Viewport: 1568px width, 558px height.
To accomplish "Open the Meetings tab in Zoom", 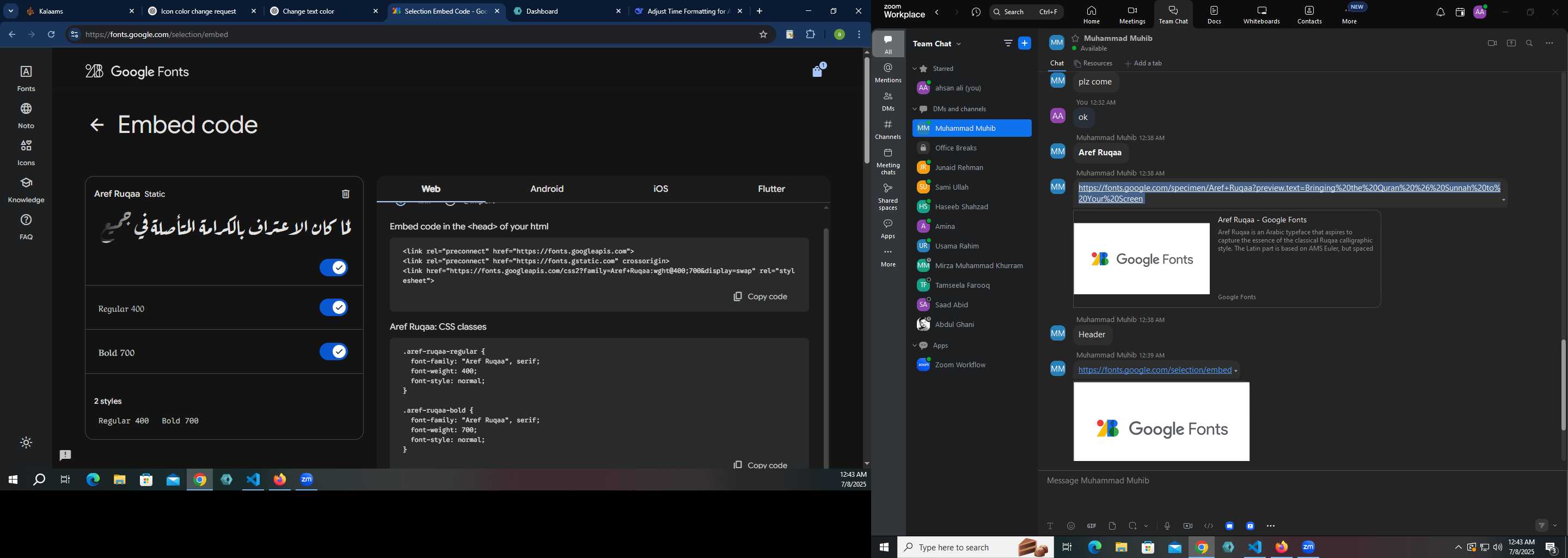I will [x=1132, y=15].
